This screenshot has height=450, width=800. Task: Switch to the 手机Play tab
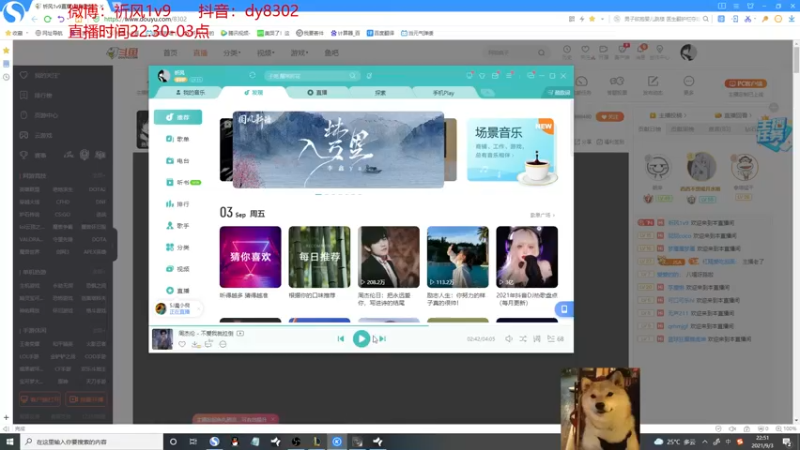point(443,92)
